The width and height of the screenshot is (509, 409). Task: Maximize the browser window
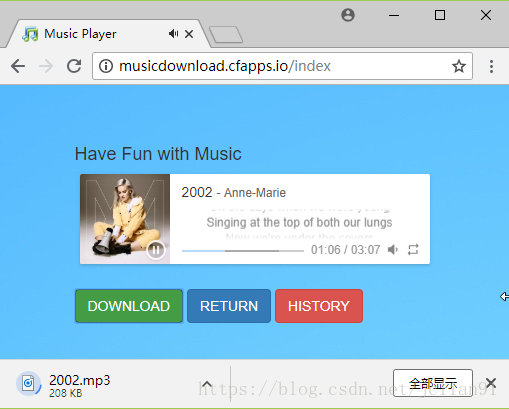440,15
